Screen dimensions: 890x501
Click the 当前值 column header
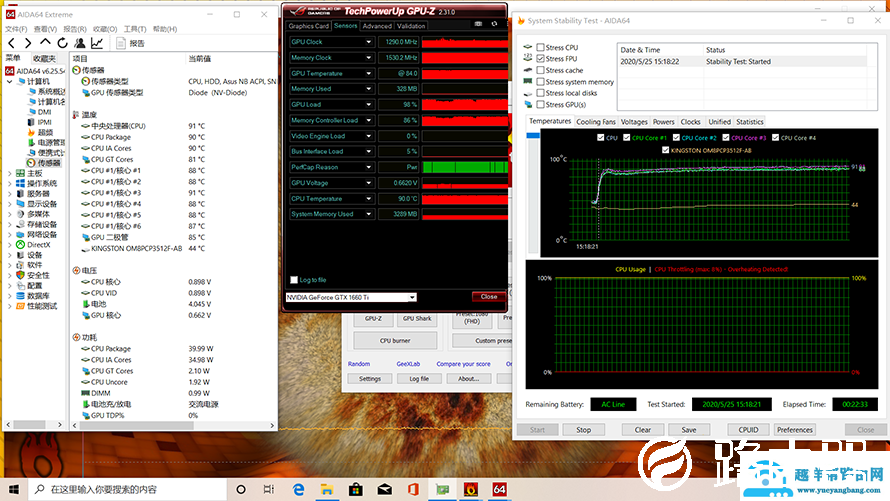pos(200,59)
